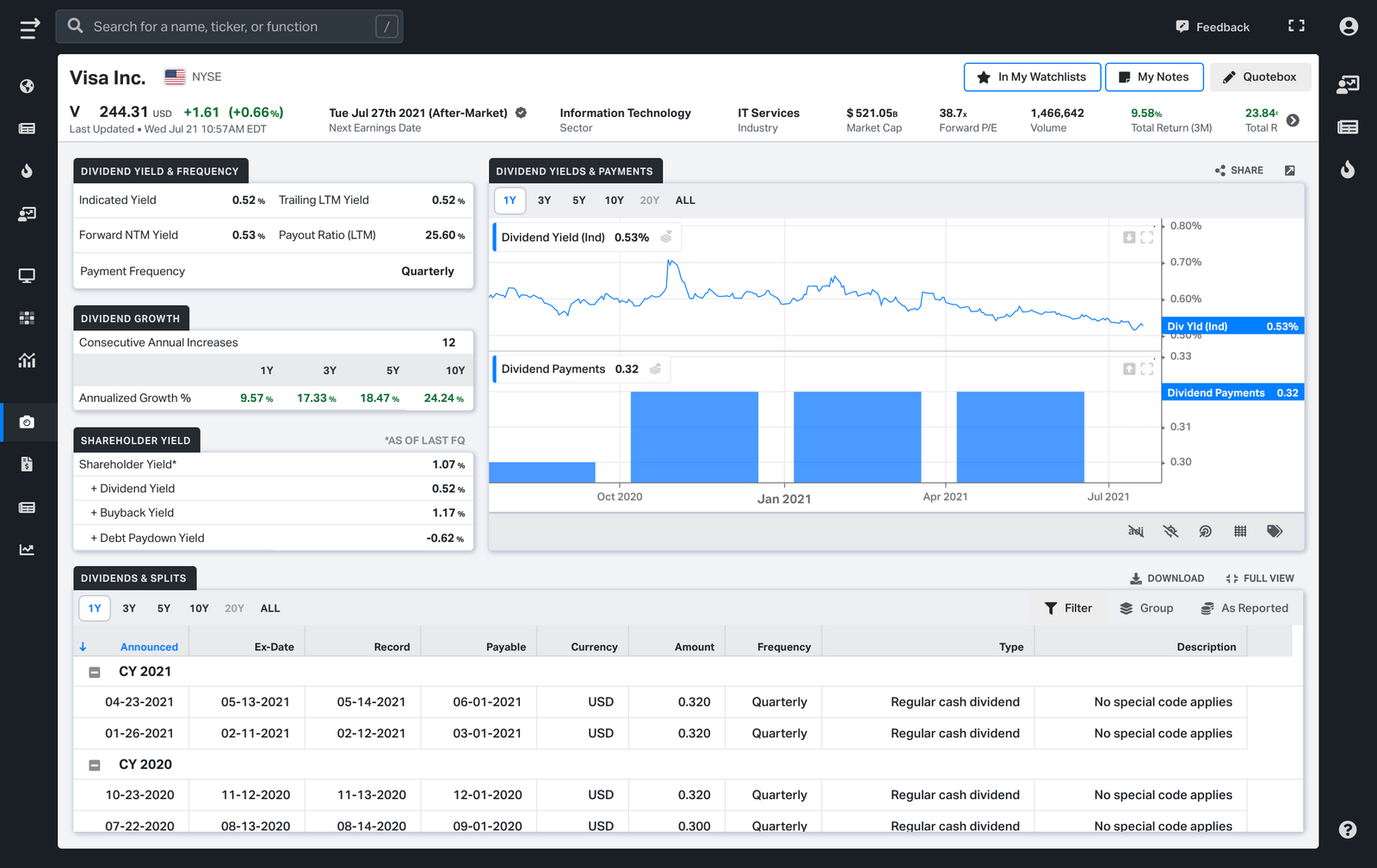Select 5Y range on dividend yields chart
Viewport: 1377px width, 868px height.
click(x=578, y=200)
